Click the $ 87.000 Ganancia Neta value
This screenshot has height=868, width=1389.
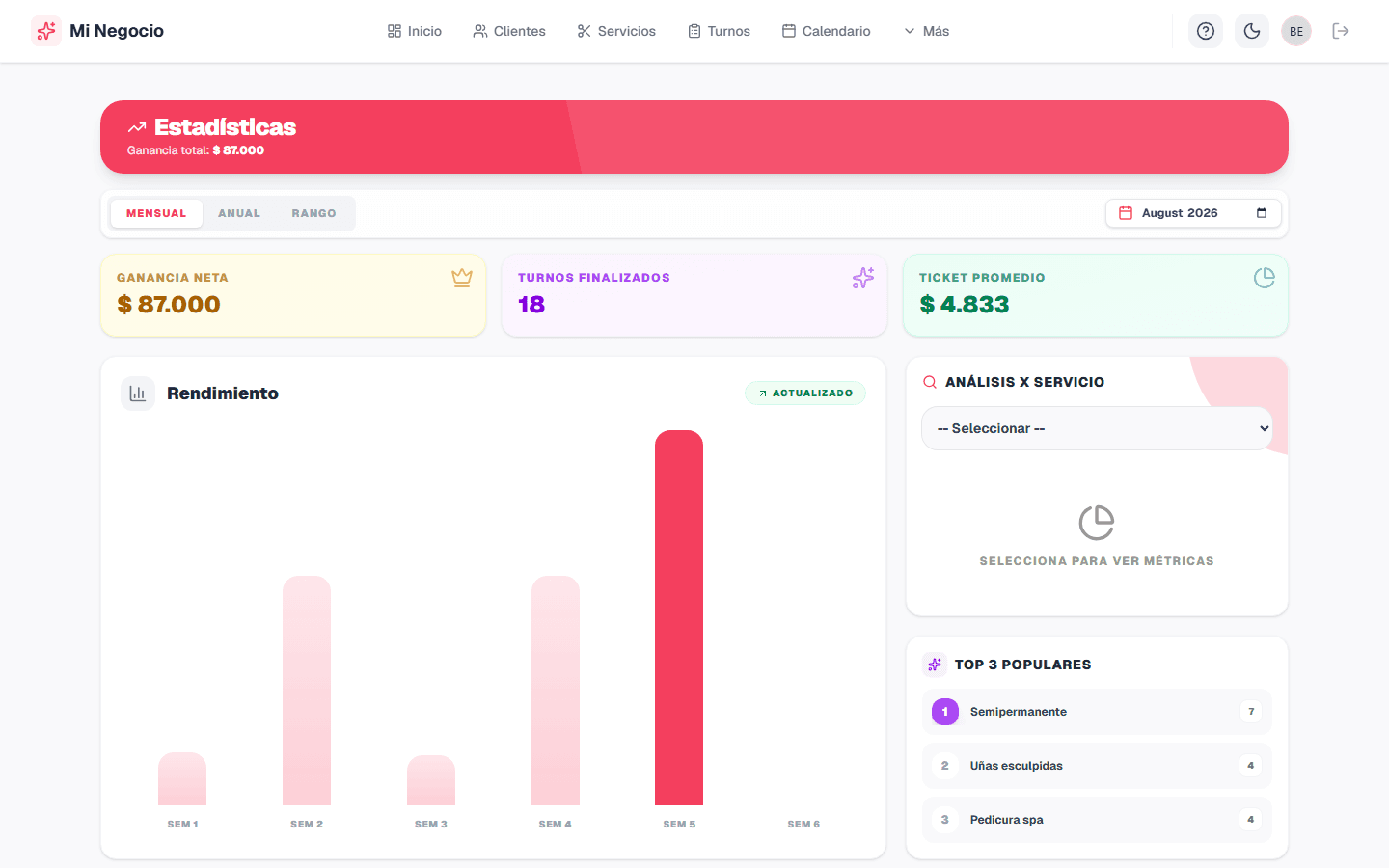(x=169, y=305)
